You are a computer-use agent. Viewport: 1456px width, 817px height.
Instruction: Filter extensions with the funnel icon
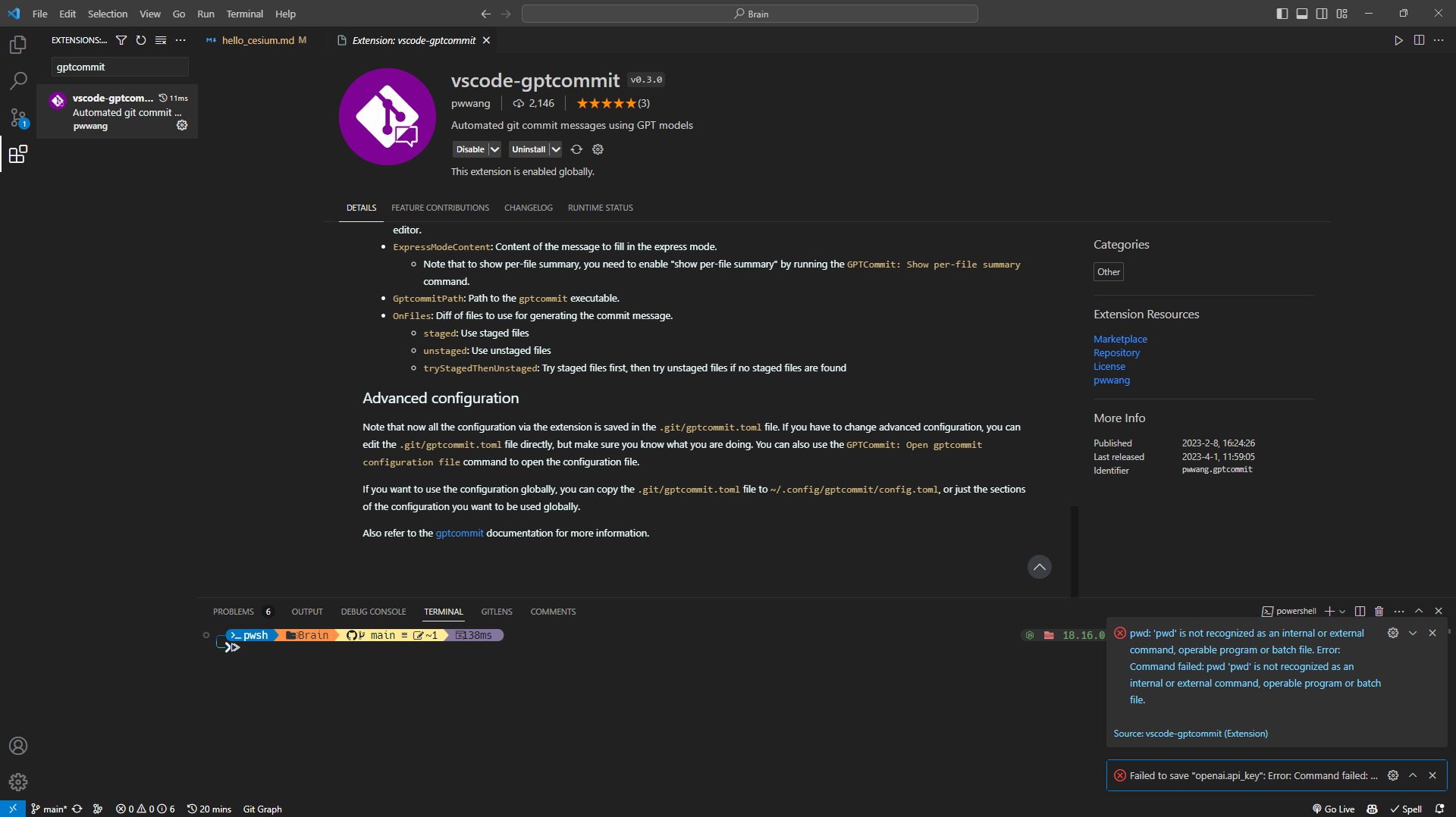click(x=121, y=40)
